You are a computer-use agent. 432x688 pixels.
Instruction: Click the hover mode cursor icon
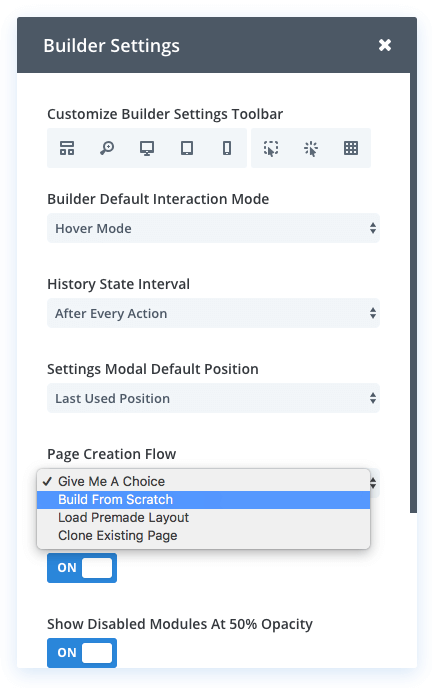click(271, 148)
